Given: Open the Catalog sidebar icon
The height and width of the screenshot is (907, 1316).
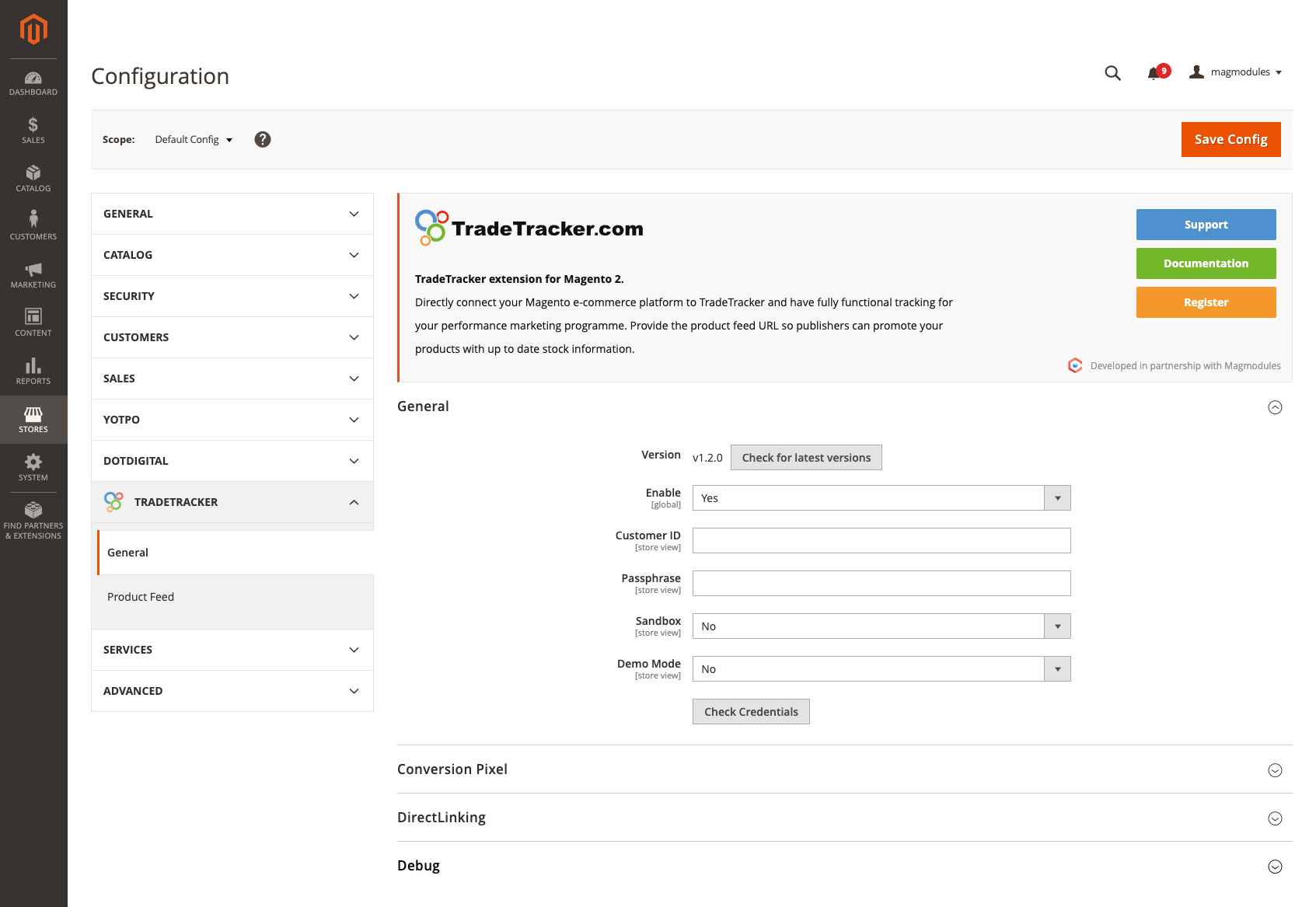Looking at the screenshot, I should [x=33, y=179].
